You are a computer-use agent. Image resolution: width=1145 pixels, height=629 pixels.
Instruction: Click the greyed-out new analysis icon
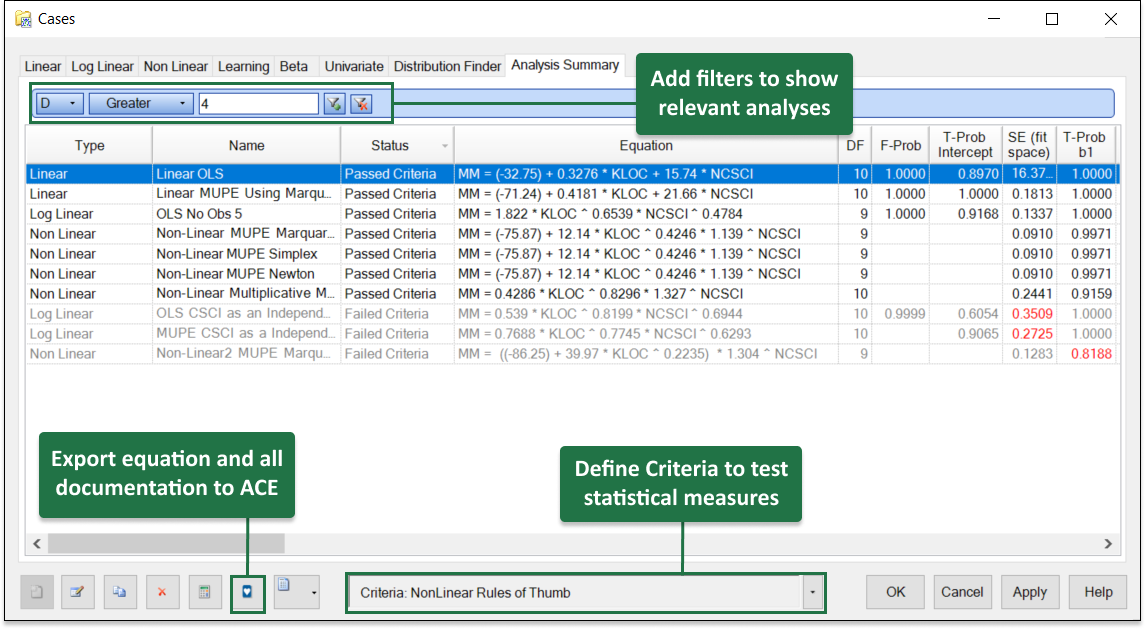coord(37,592)
